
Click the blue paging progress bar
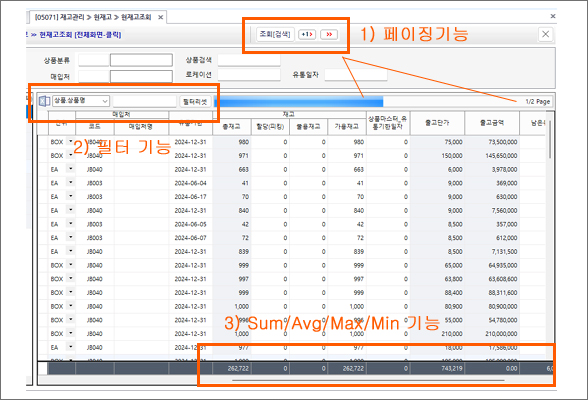click(x=298, y=102)
